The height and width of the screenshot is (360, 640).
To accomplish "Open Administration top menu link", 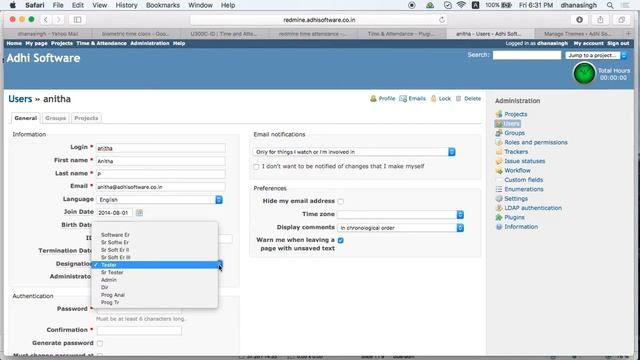I will click(150, 43).
